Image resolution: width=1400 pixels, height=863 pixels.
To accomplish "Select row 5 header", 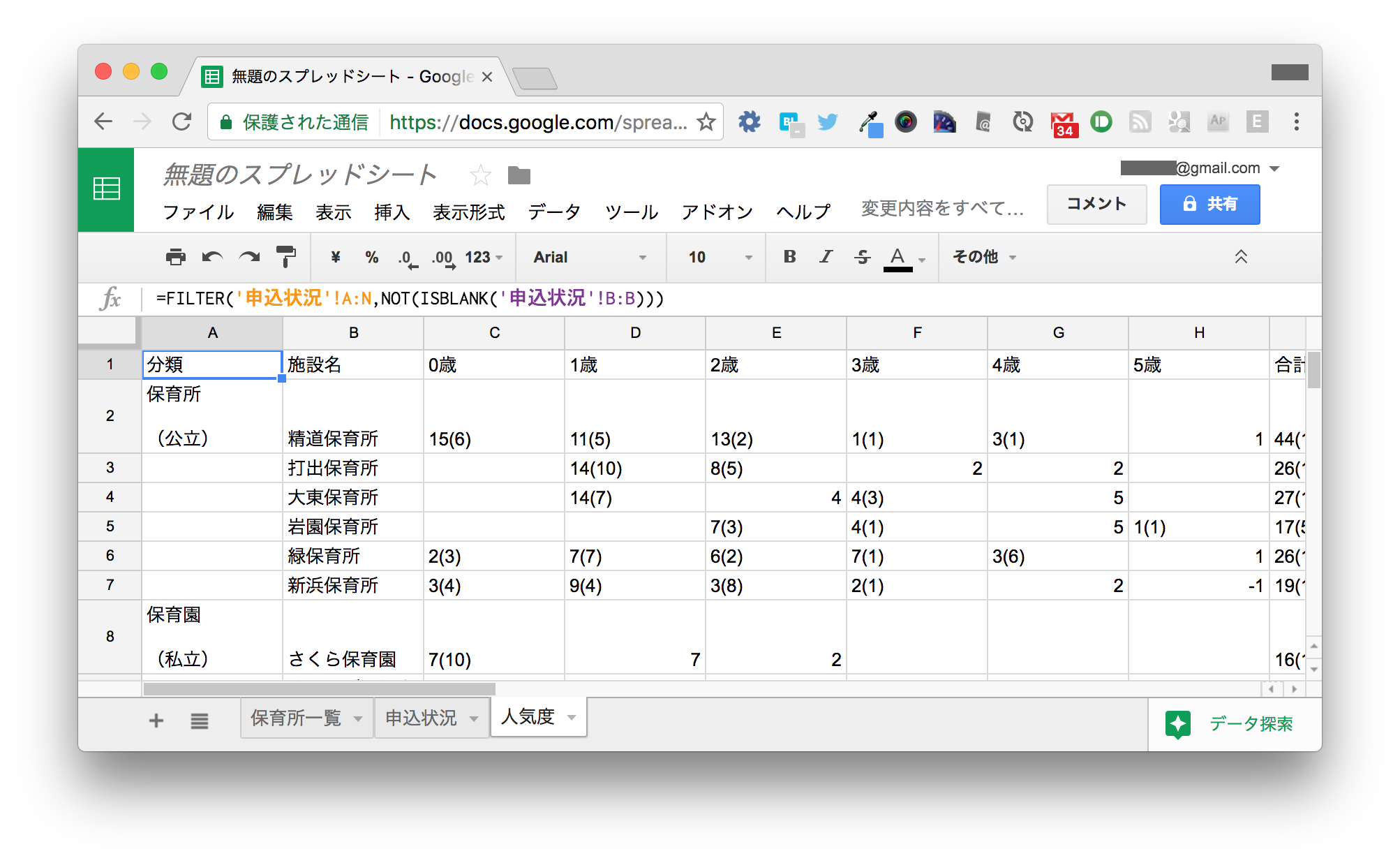I will (x=110, y=526).
